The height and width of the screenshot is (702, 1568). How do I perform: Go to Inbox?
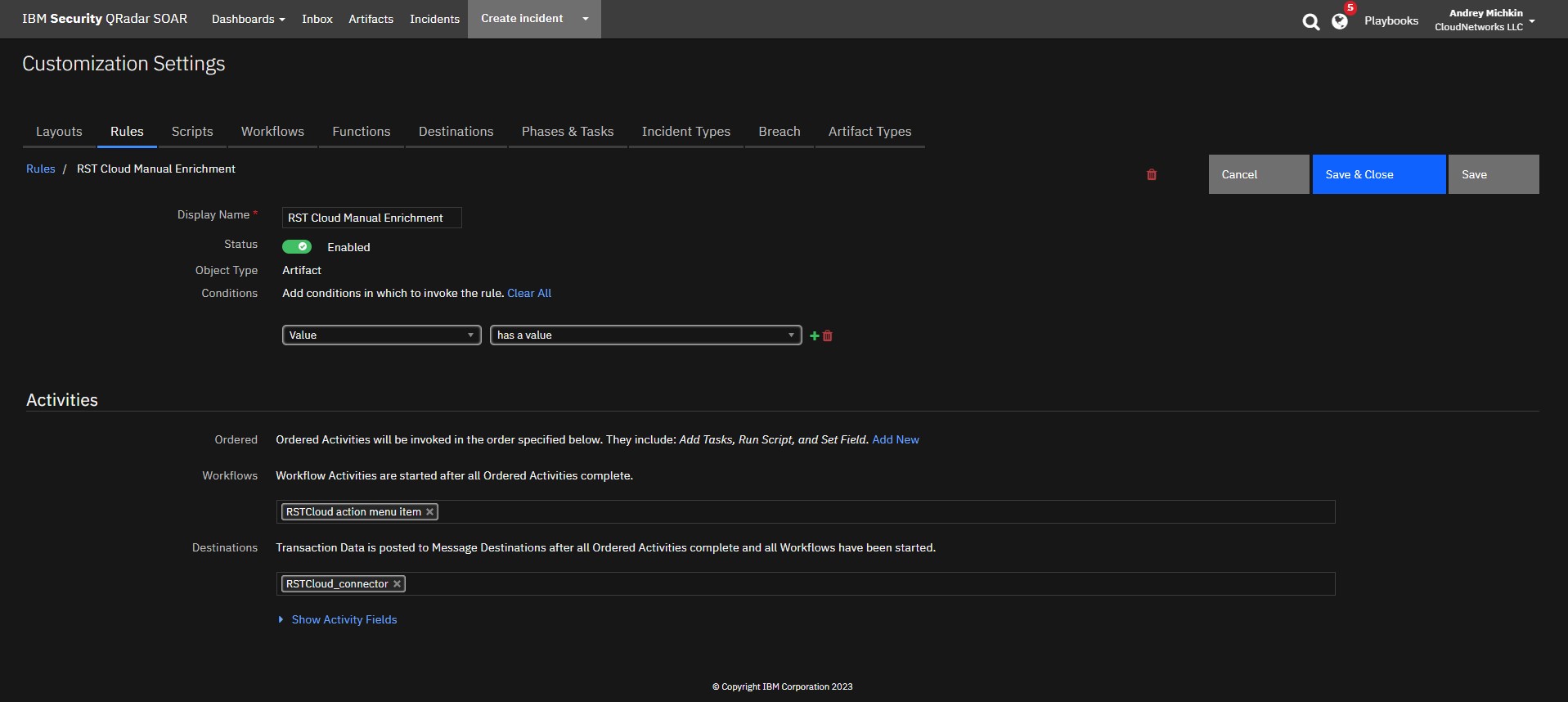(x=317, y=19)
